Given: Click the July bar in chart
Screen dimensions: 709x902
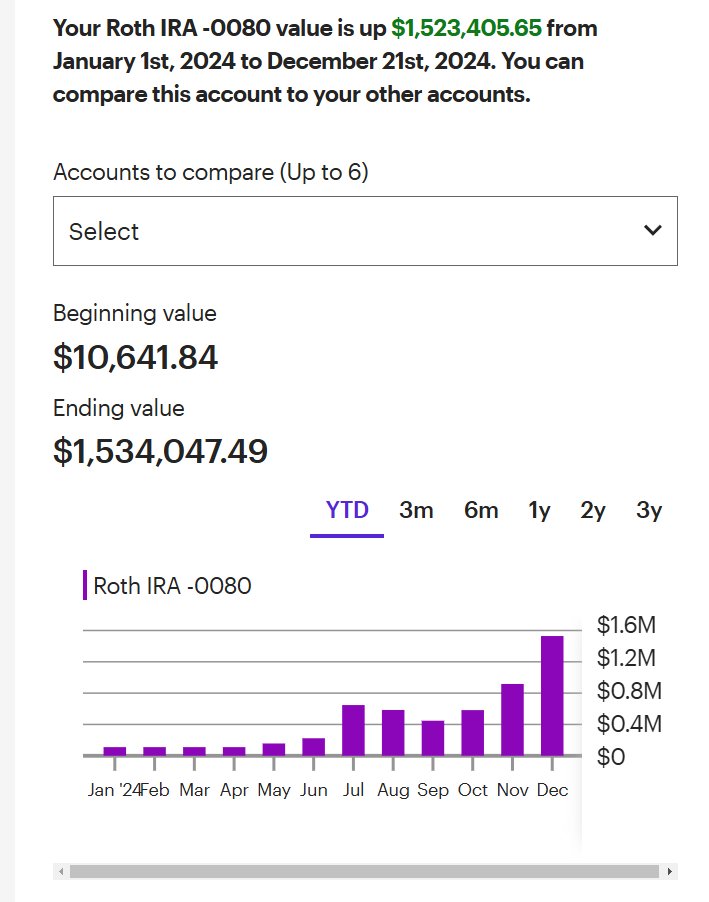Looking at the screenshot, I should 353,730.
